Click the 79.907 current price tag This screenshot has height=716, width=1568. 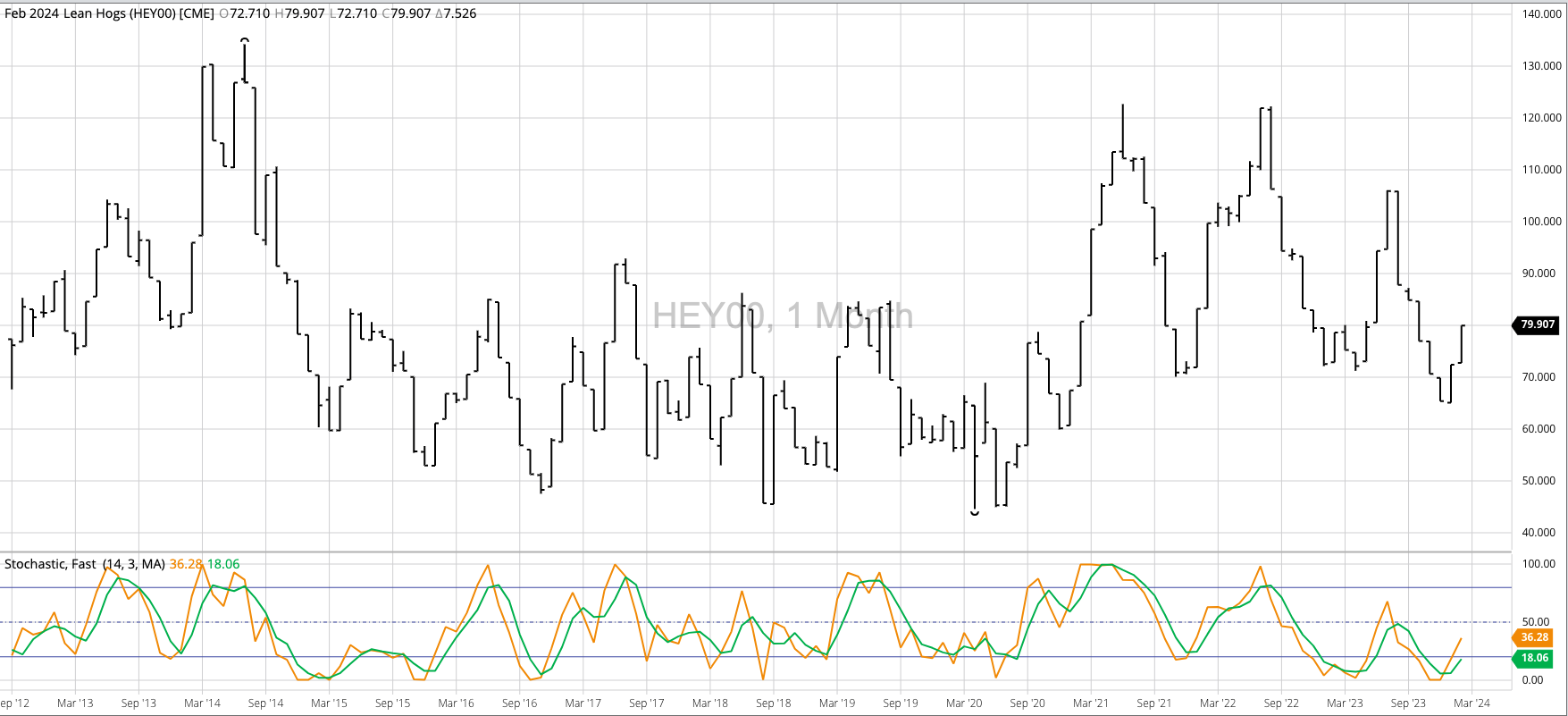point(1537,324)
